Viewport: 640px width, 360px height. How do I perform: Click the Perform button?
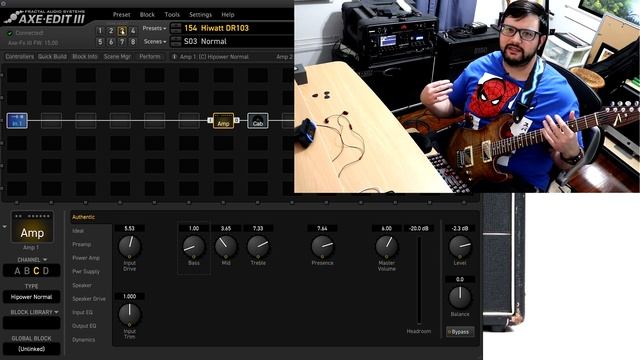pos(150,57)
